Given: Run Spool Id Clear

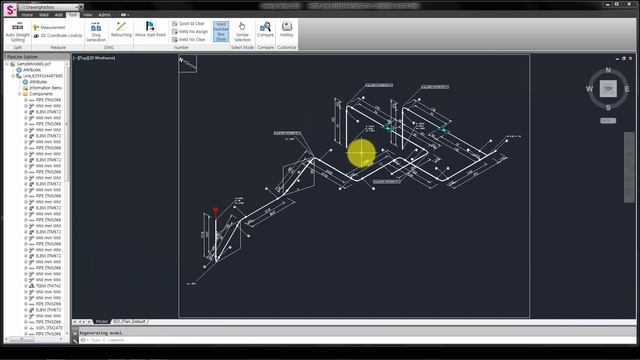Looking at the screenshot, I should pyautogui.click(x=188, y=24).
